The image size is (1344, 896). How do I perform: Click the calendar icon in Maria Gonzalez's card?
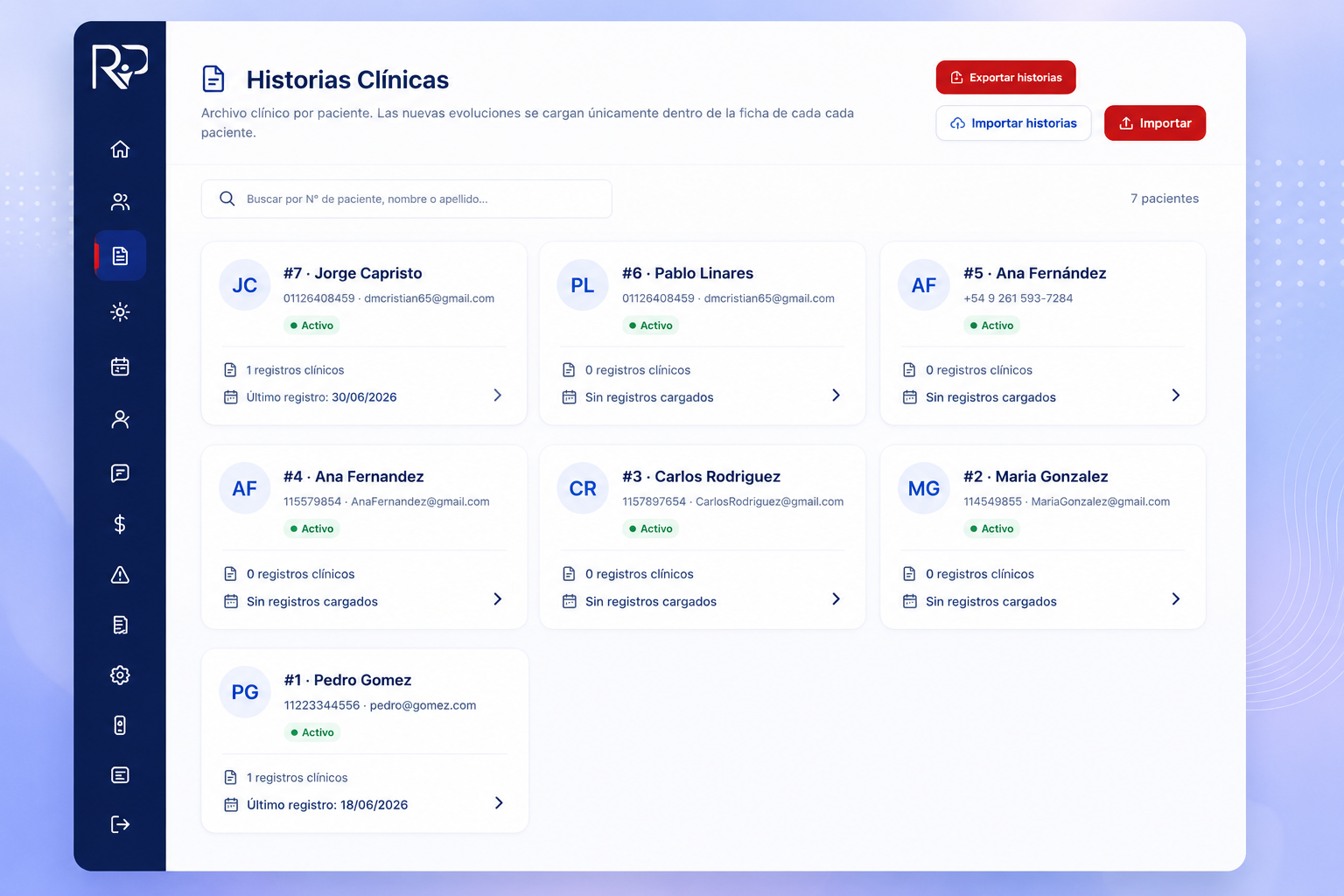[x=910, y=601]
